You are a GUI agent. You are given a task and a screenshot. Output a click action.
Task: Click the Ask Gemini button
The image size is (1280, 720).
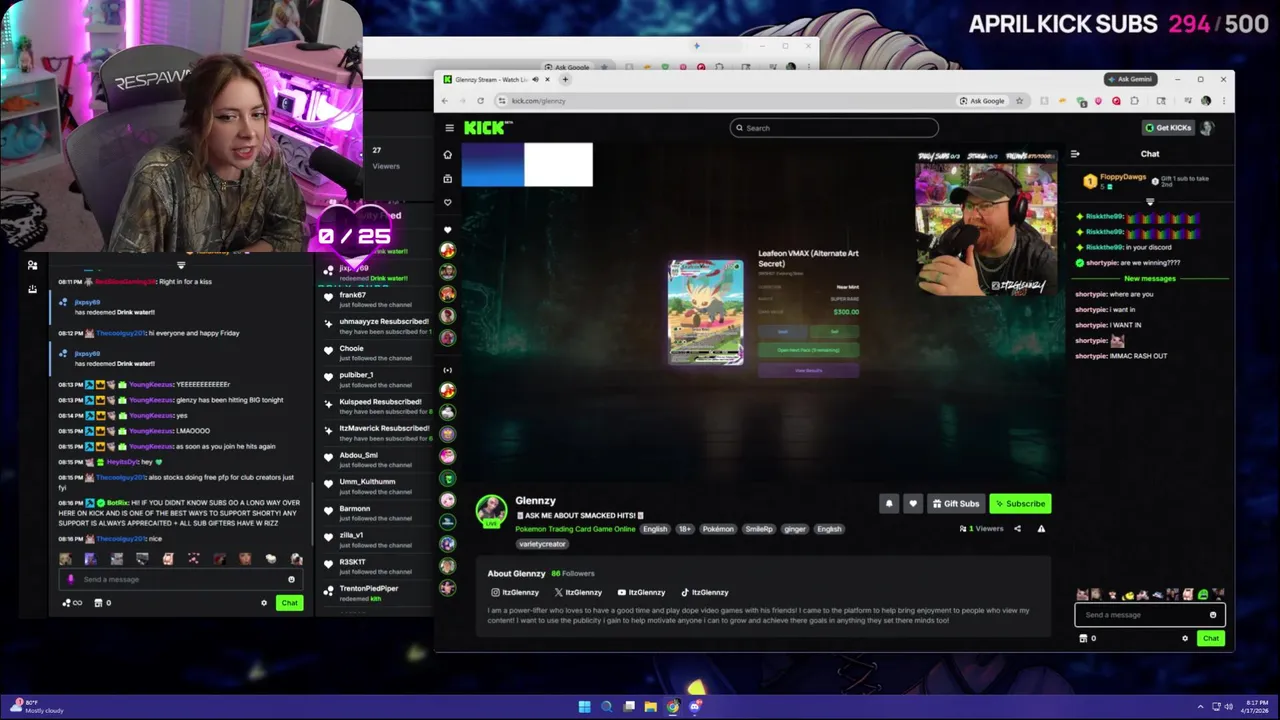(1130, 79)
